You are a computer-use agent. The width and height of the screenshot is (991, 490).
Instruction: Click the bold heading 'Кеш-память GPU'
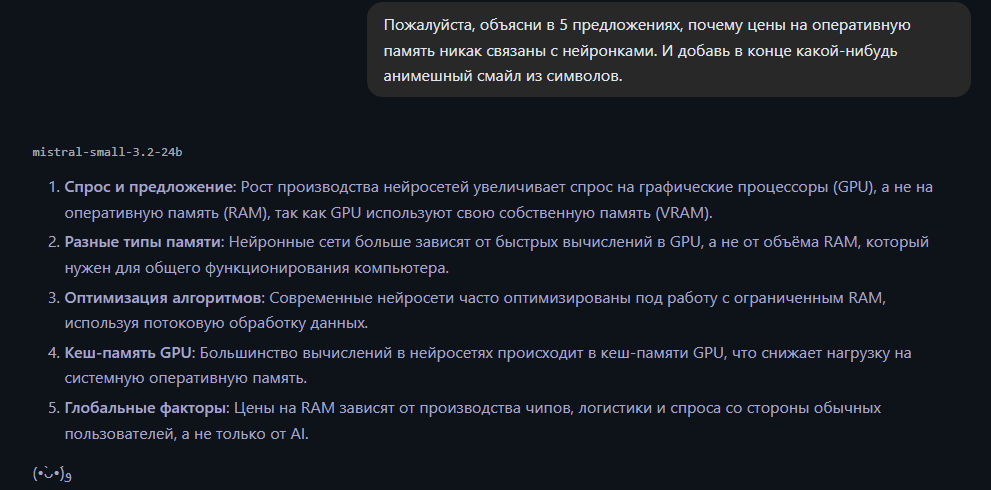point(125,353)
